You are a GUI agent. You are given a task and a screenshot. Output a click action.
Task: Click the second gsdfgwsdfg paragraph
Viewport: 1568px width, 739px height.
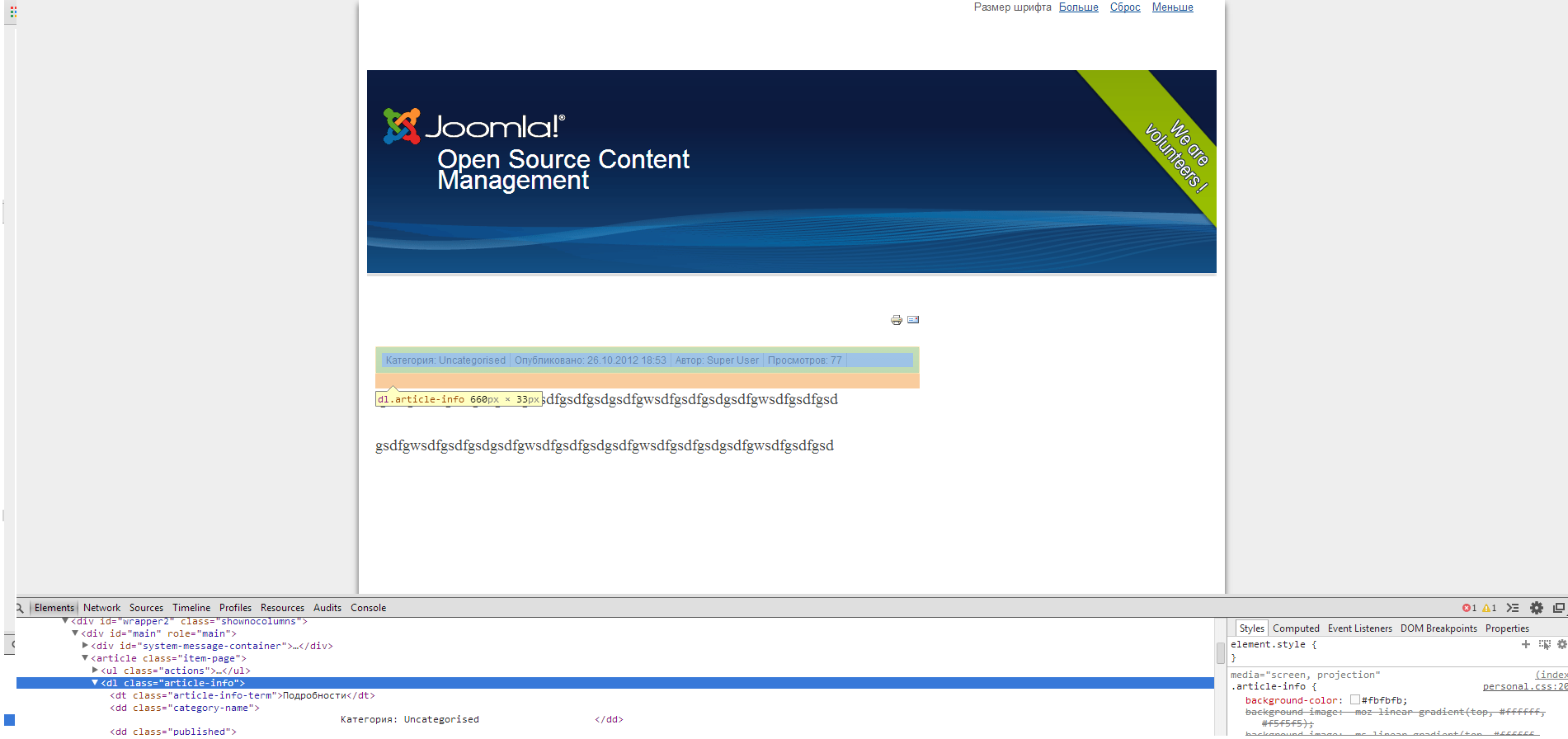tap(605, 445)
